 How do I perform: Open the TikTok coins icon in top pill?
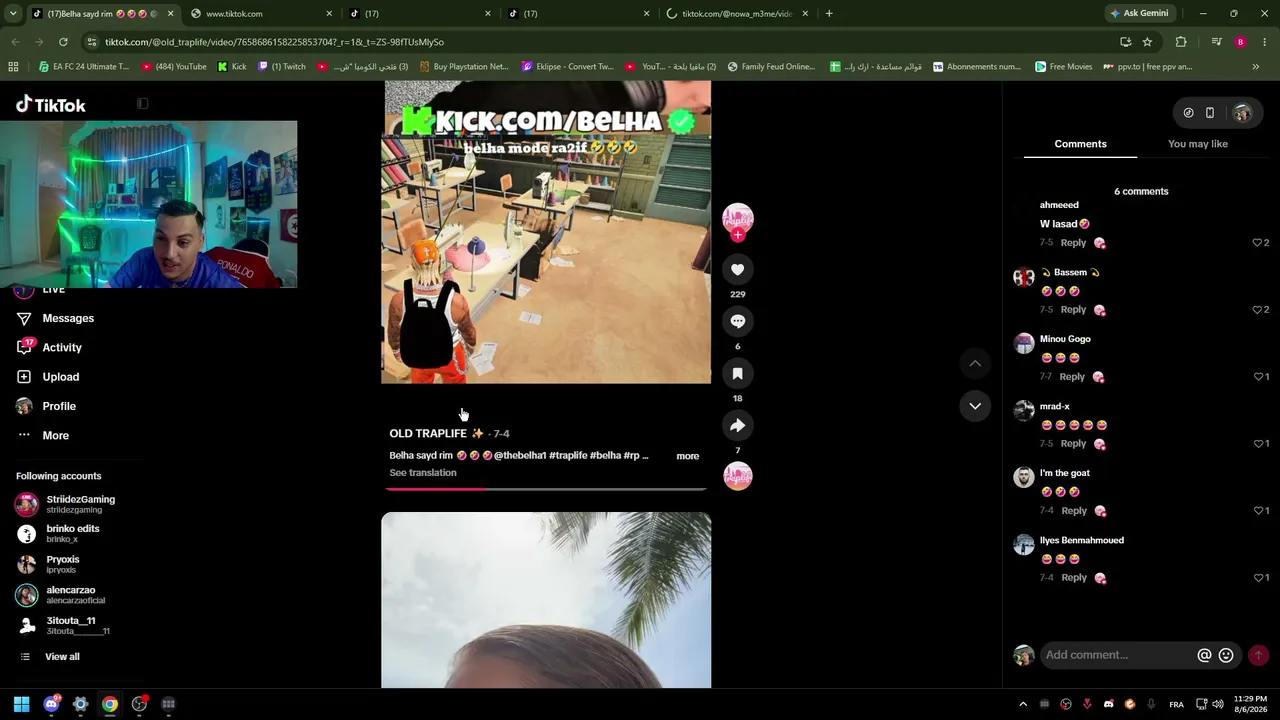pos(1188,113)
